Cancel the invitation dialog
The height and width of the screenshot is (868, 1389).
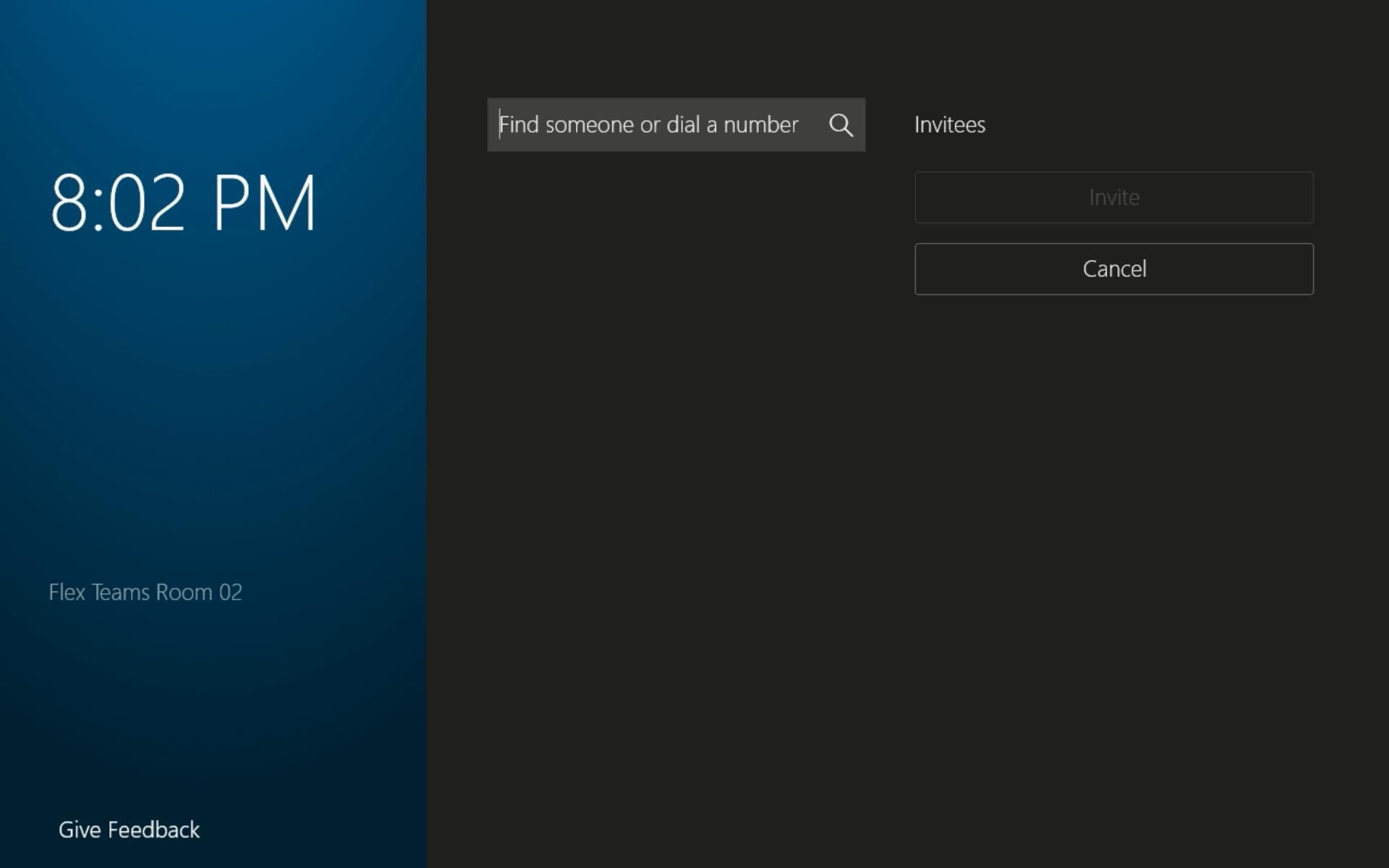1114,269
